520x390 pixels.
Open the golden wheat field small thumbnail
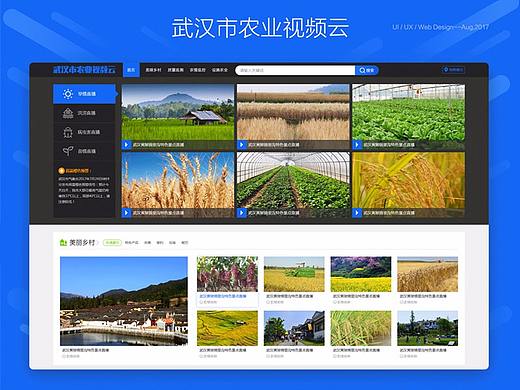[x=427, y=274]
